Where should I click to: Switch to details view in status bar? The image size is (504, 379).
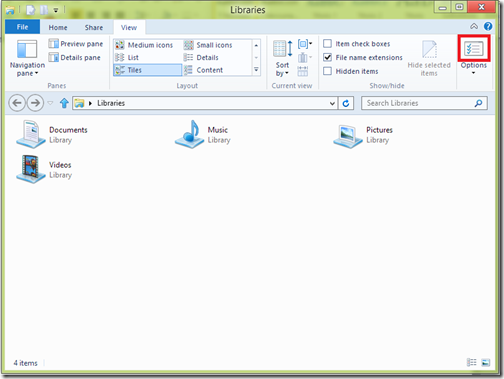point(471,362)
